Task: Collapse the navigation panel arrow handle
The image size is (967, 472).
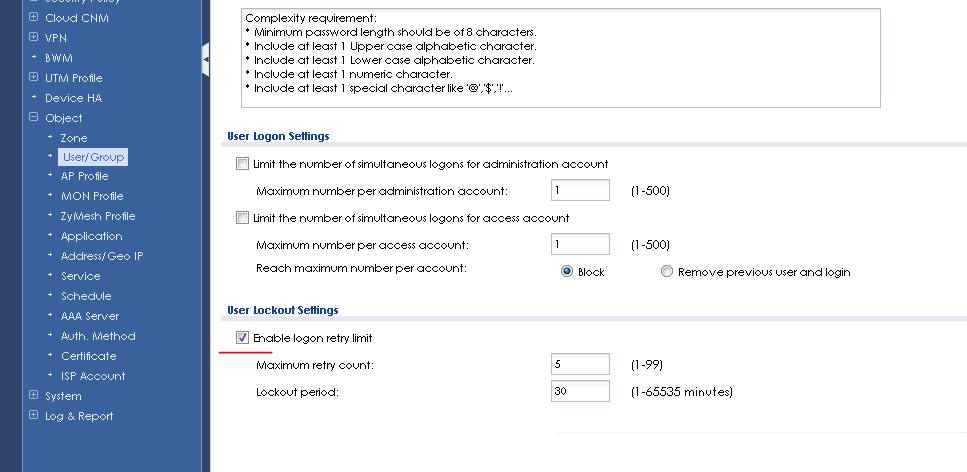Action: 205,60
